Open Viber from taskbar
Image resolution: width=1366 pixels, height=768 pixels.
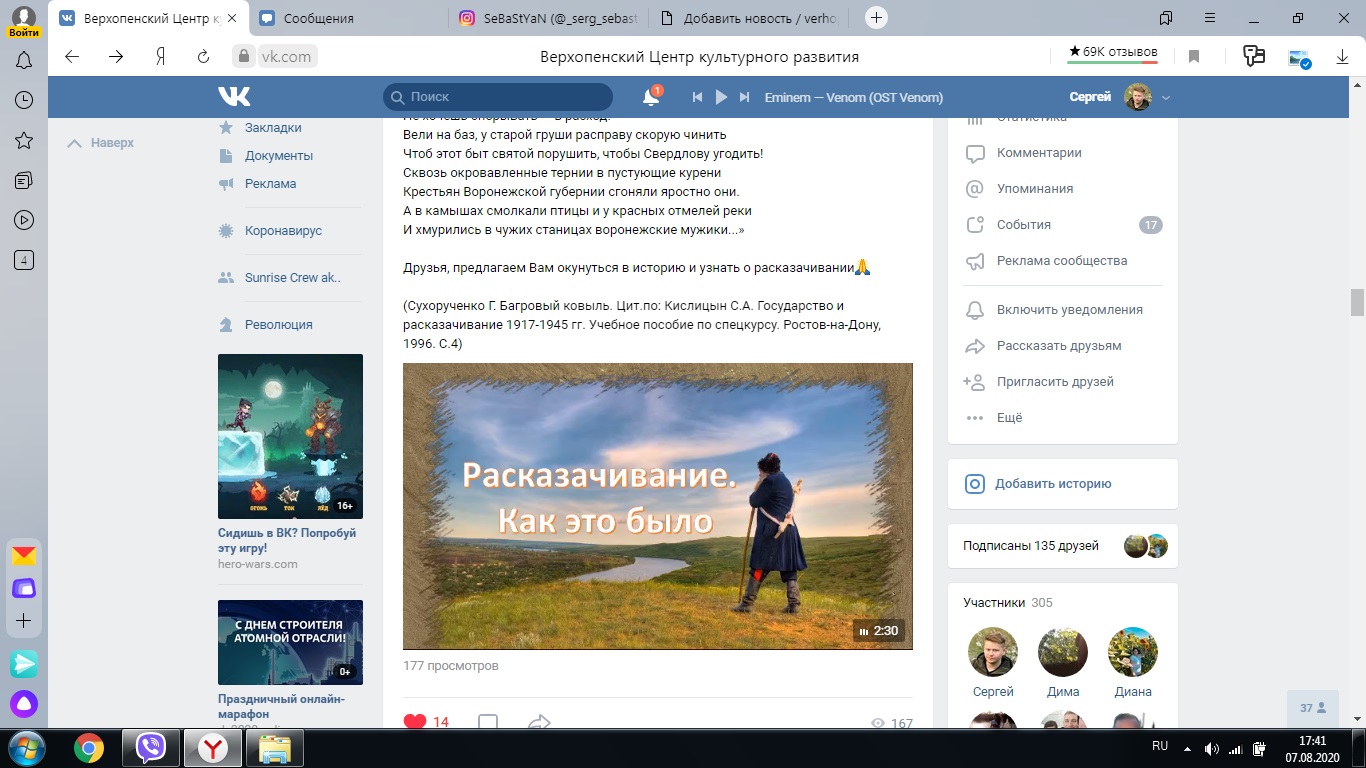tap(151, 748)
